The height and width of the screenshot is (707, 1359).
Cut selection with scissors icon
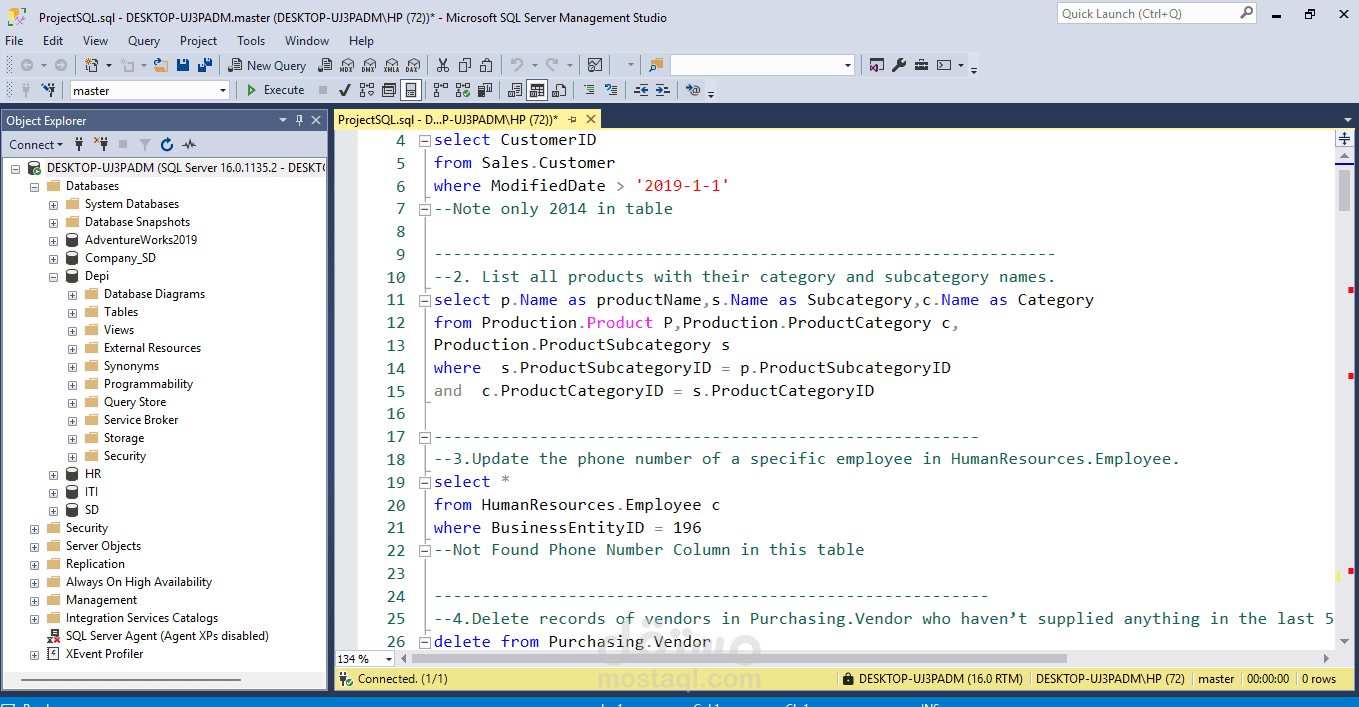point(443,65)
